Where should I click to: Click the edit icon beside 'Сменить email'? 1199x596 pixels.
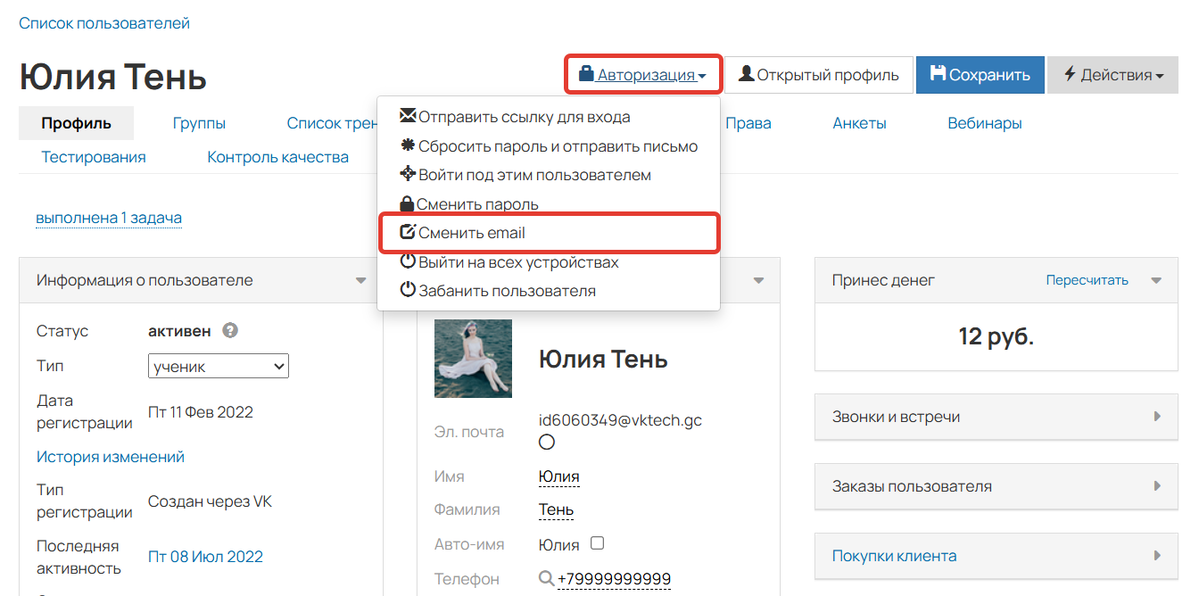[x=408, y=231]
